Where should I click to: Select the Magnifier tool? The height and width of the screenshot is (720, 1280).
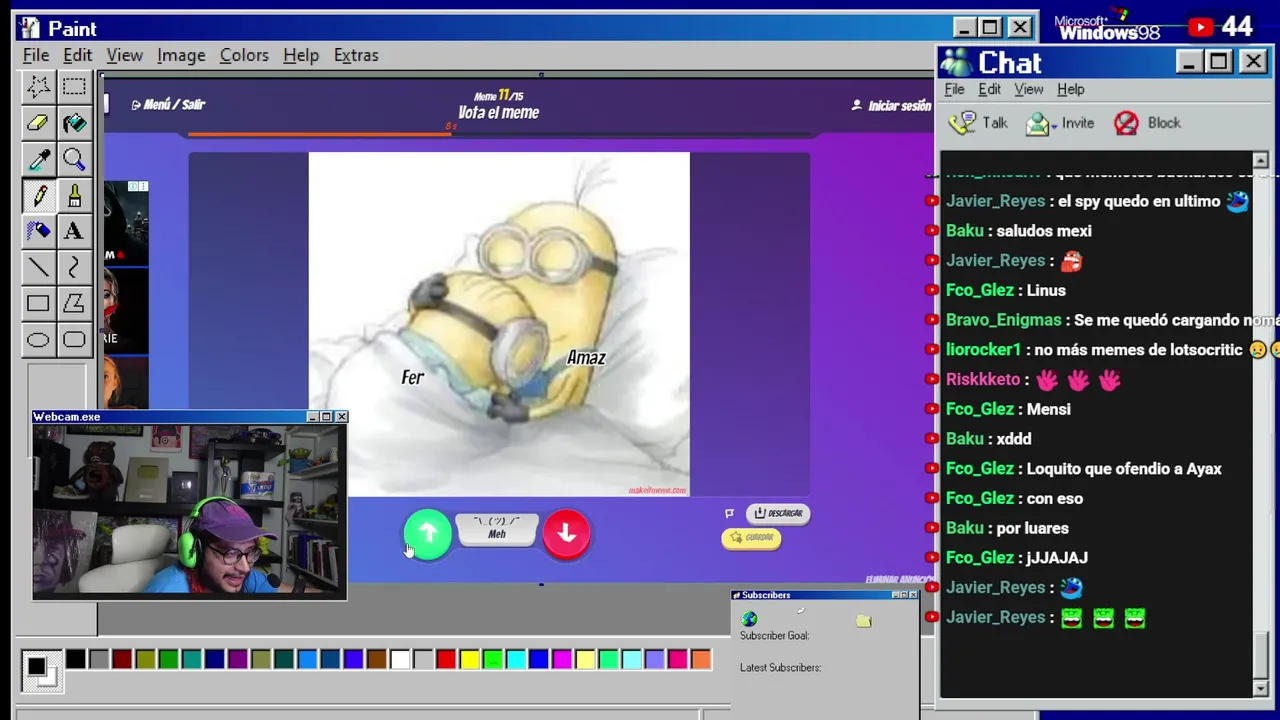coord(74,159)
